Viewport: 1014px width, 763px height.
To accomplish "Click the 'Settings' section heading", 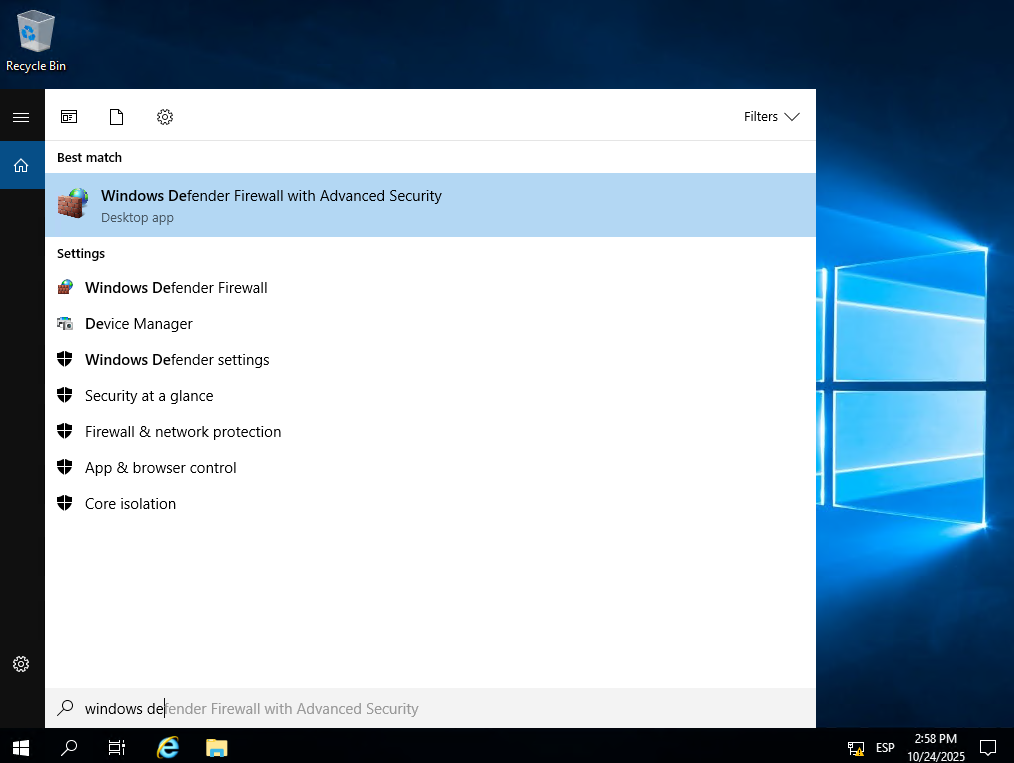I will coord(81,253).
